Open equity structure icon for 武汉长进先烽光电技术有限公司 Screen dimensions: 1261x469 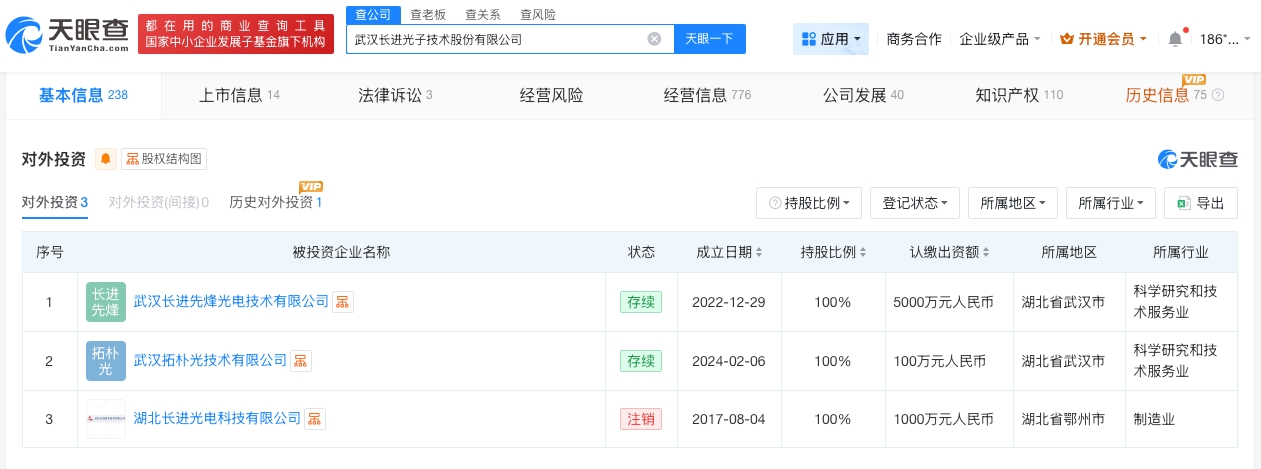343,302
